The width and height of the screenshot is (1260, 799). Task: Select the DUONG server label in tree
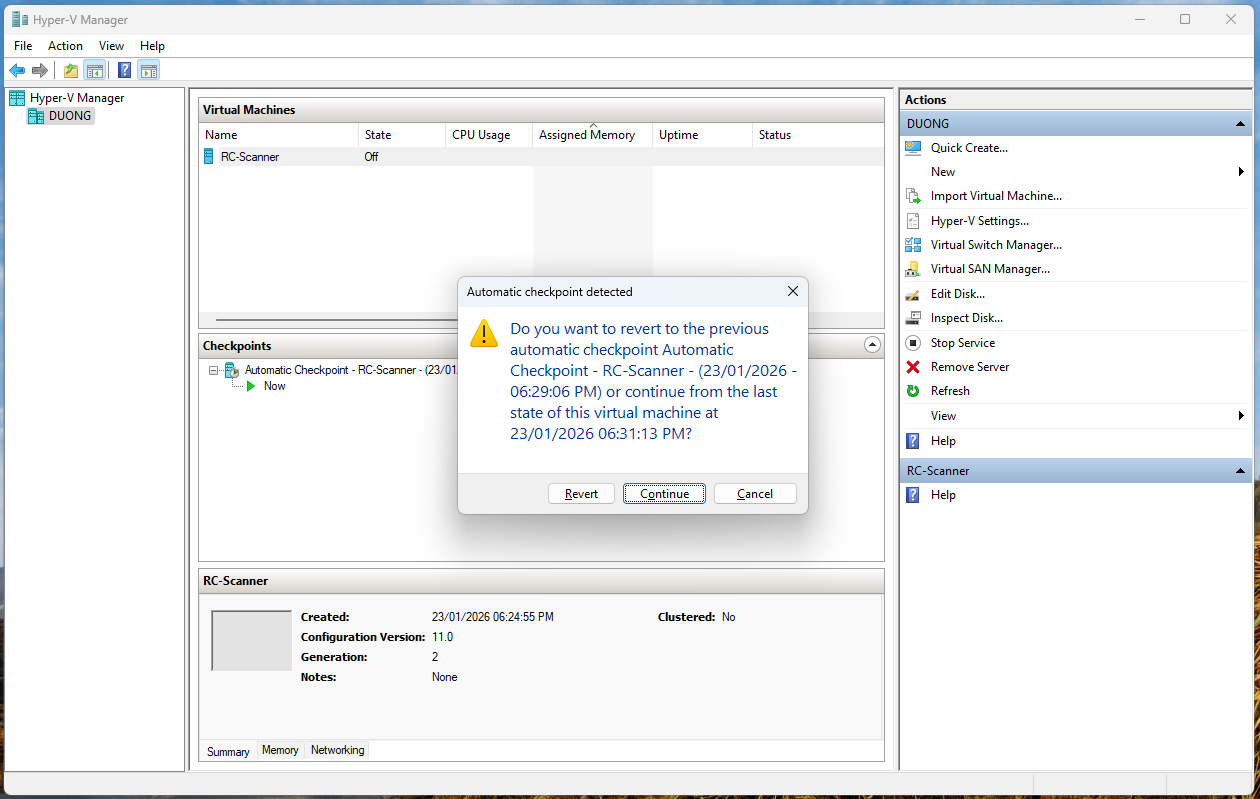70,116
